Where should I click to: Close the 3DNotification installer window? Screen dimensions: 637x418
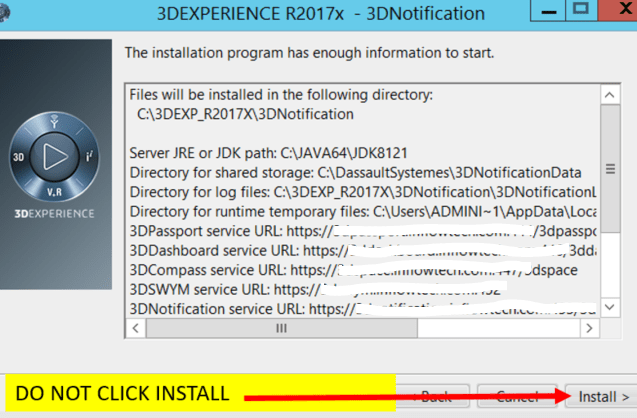click(618, 10)
